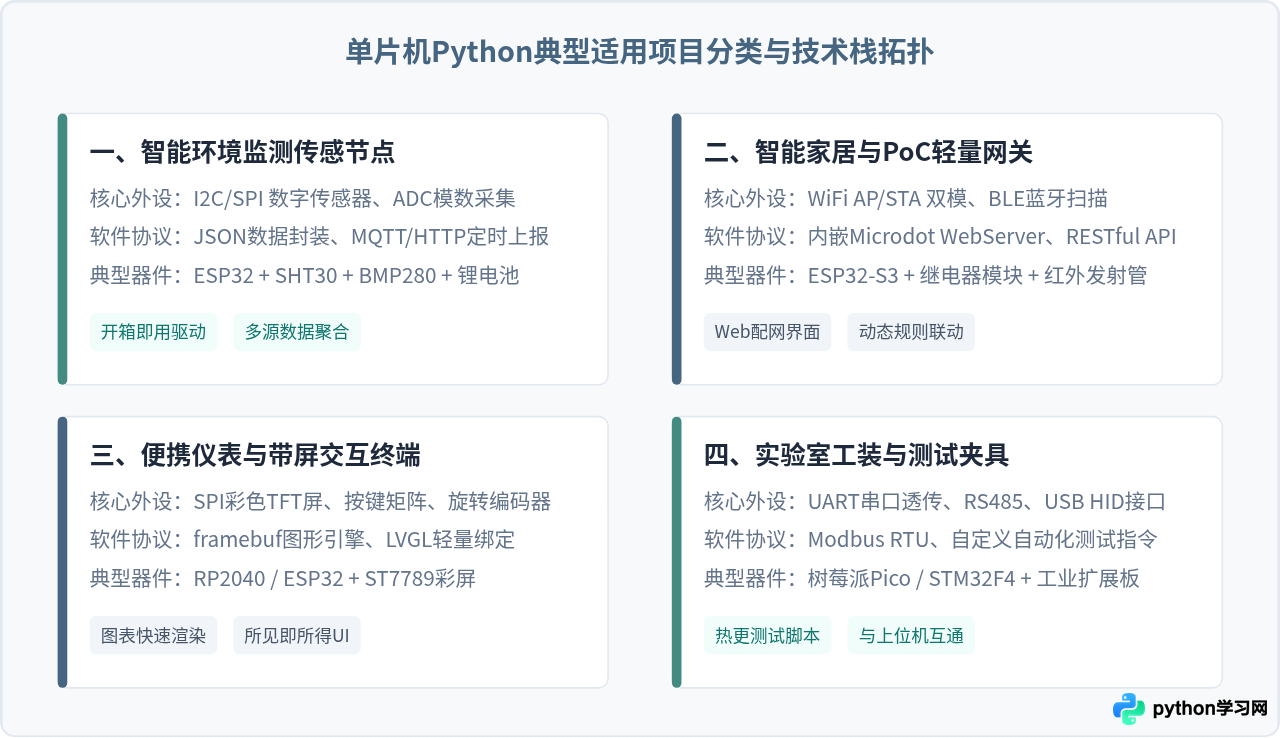Screen dimensions: 1280x738
Task: Click the Web配网界面 tag
Action: coord(768,332)
